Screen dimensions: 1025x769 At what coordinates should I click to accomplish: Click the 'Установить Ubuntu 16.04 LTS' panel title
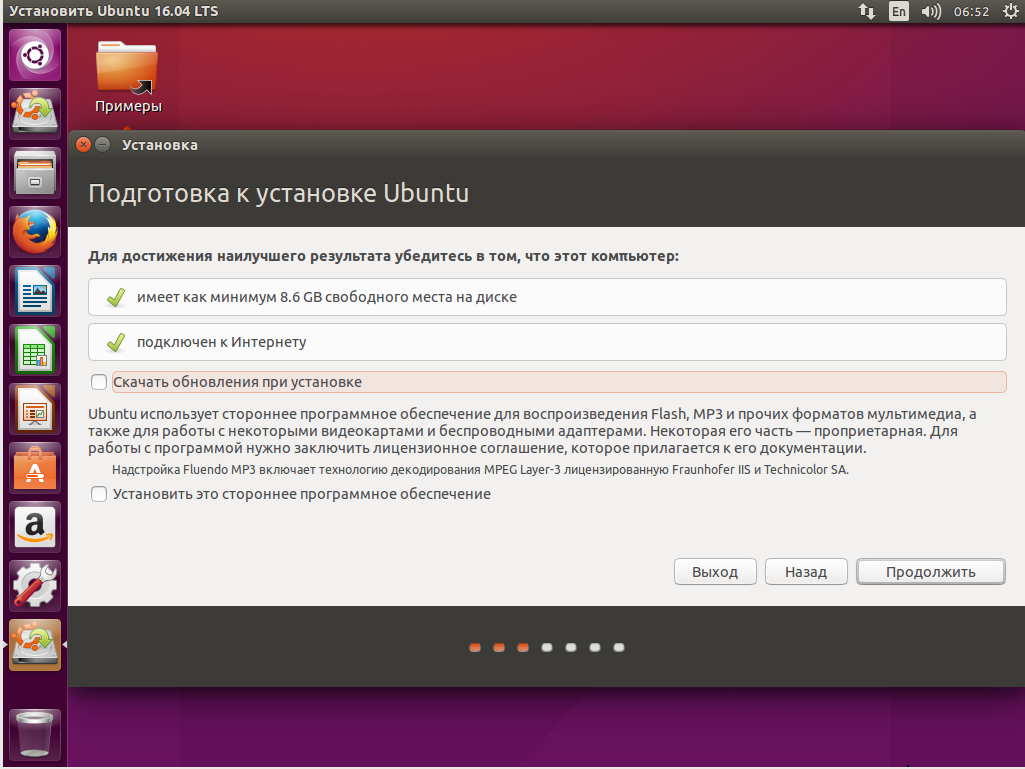(x=114, y=11)
